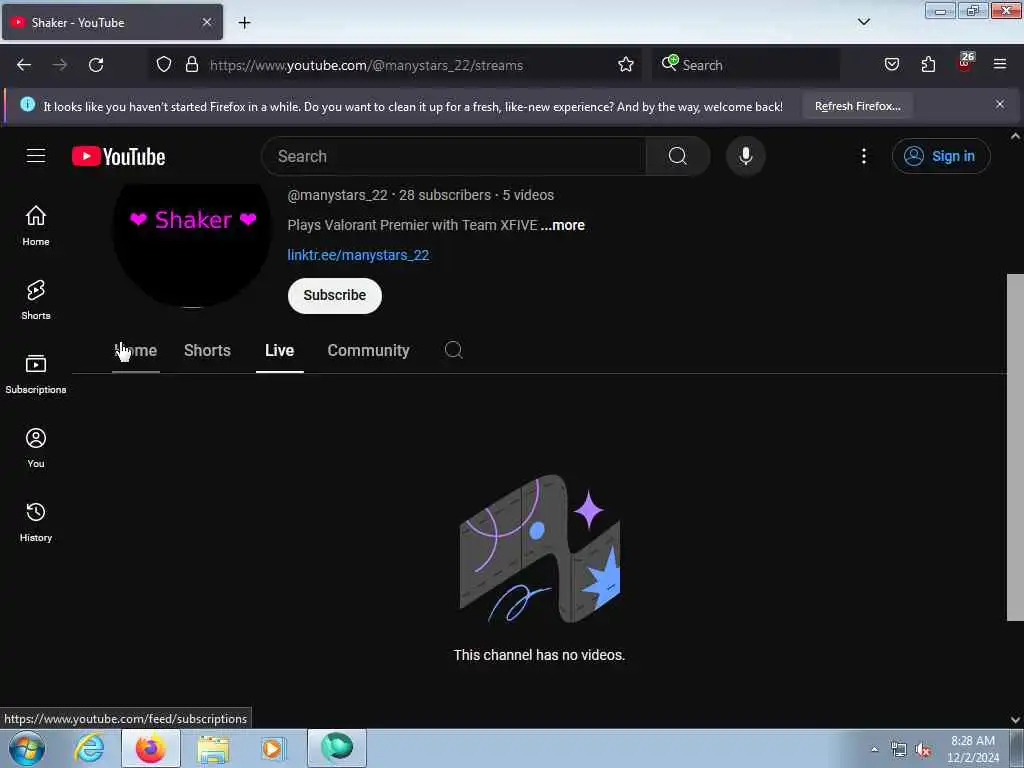This screenshot has width=1024, height=768.
Task: Open the channel Community tab
Action: click(x=368, y=351)
